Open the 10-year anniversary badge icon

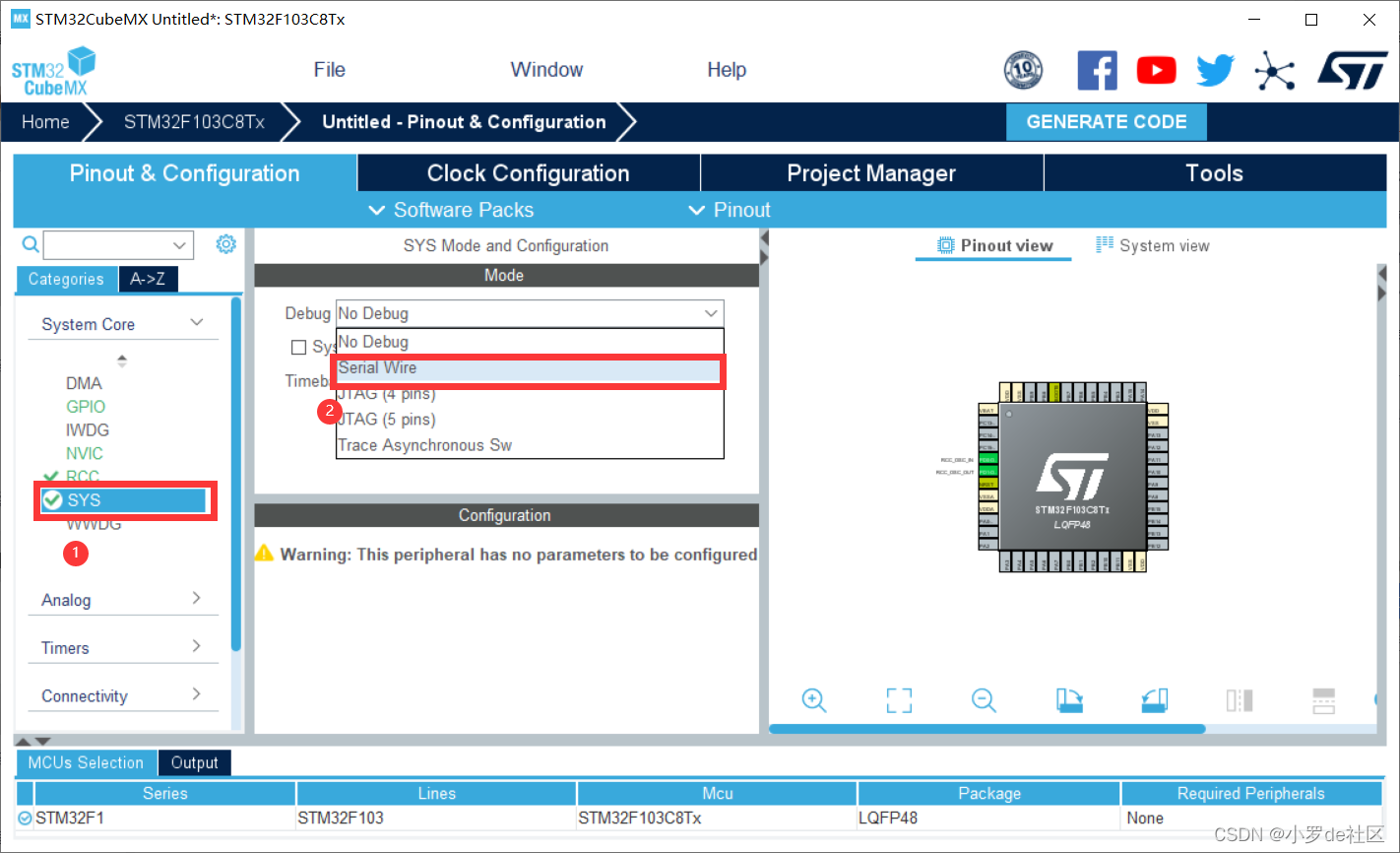click(1023, 70)
